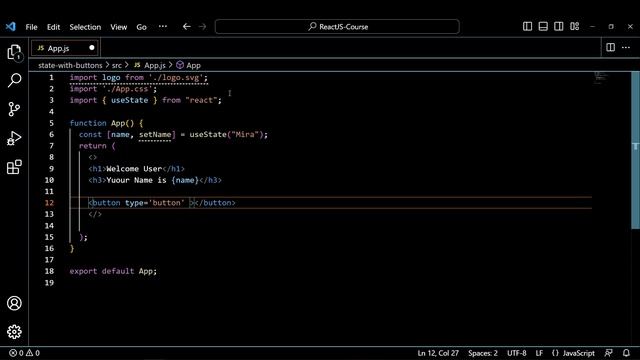
Task: Open the Extensions view
Action: (14, 167)
